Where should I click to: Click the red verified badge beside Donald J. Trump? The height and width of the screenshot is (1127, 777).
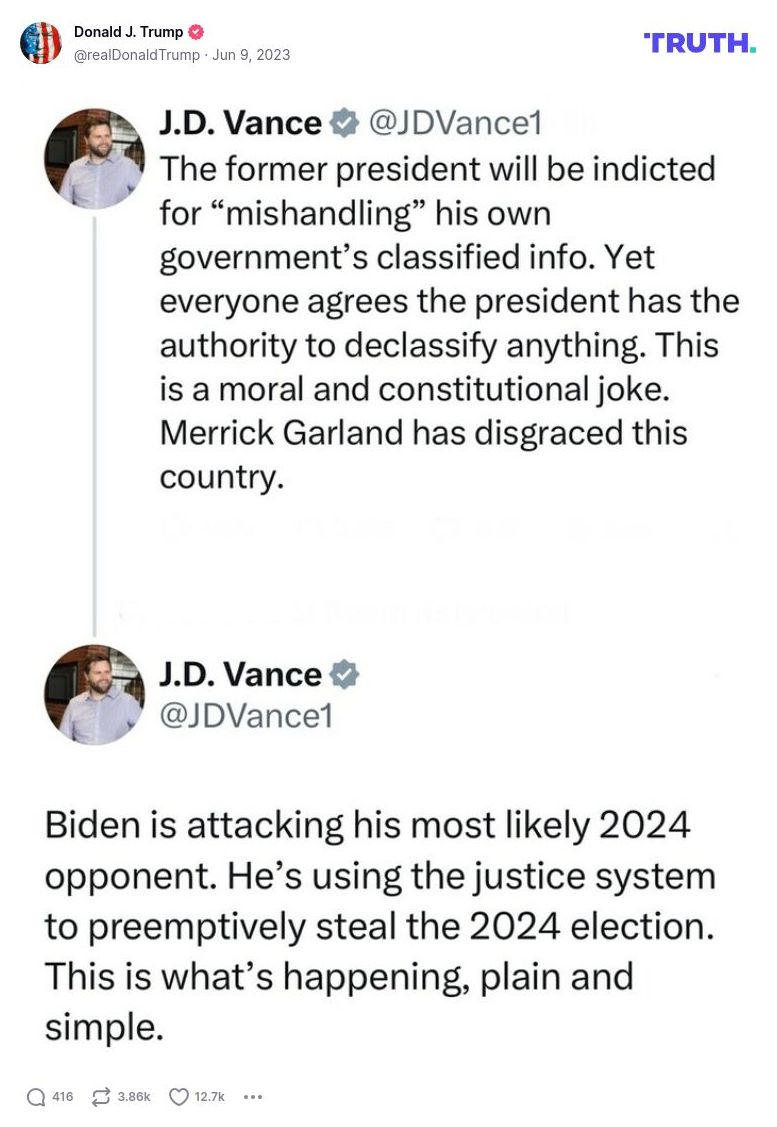(x=197, y=32)
